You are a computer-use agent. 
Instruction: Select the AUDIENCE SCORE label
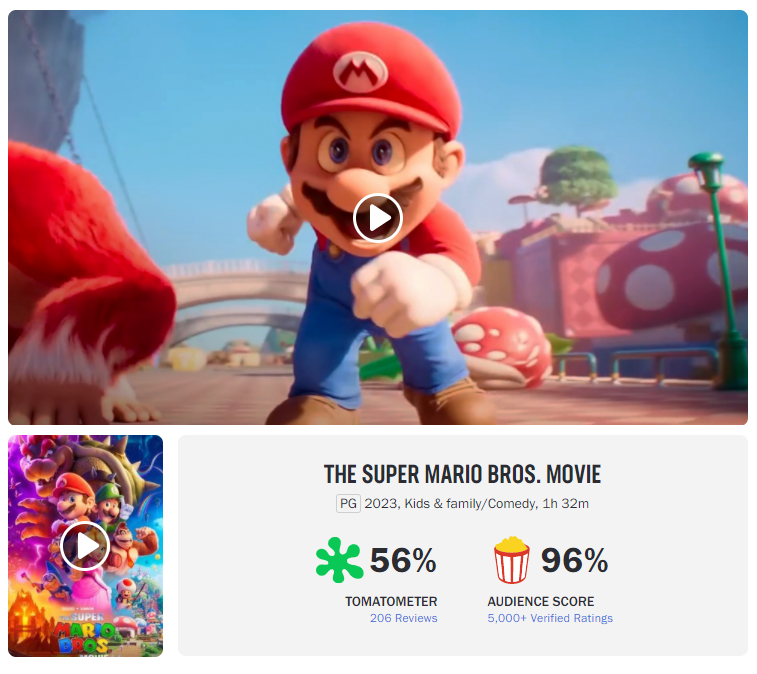pos(541,601)
